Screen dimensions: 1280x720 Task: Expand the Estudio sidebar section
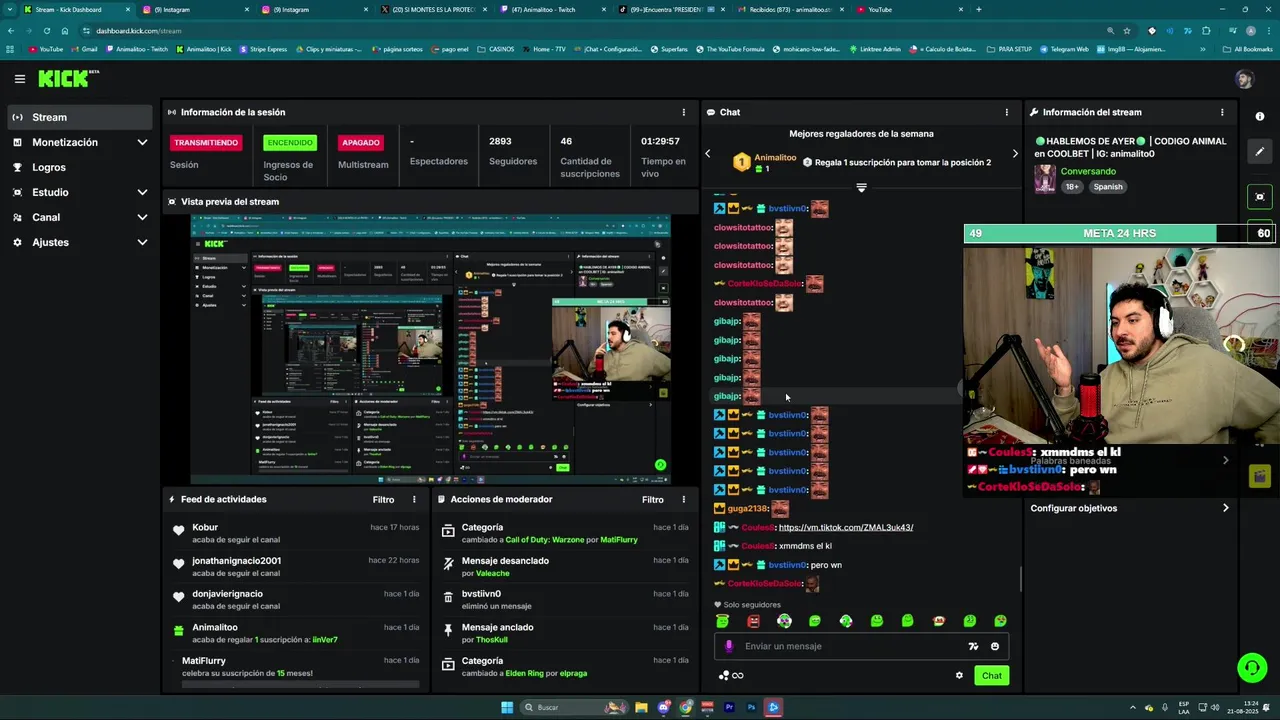(x=80, y=192)
